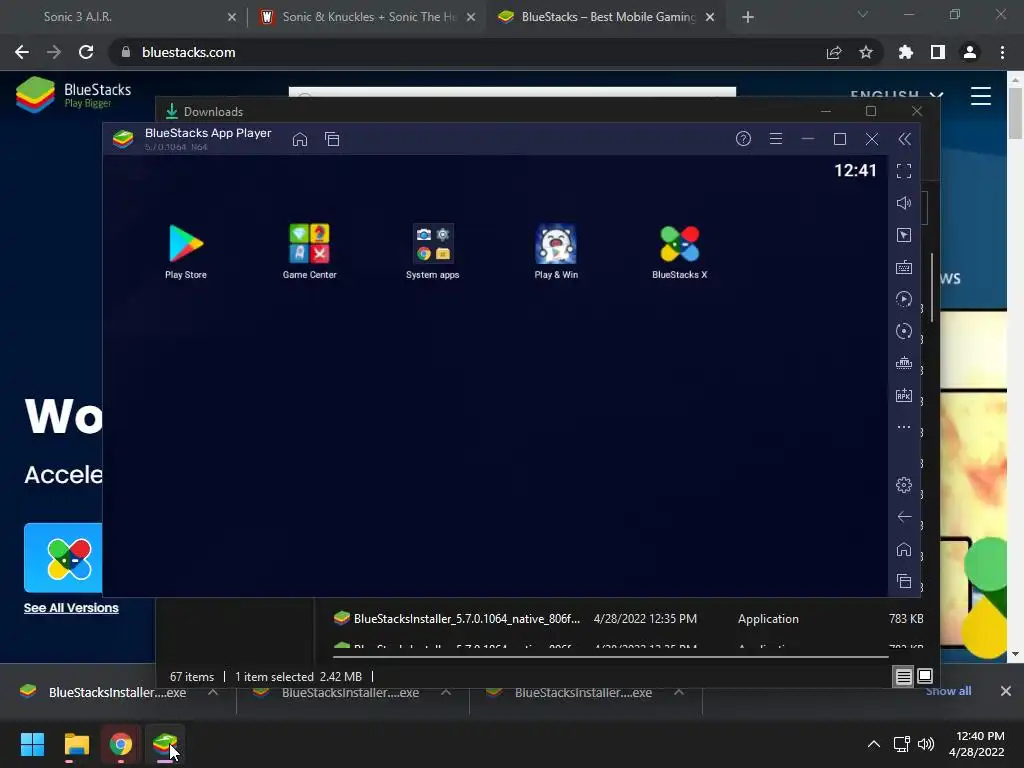Click Install APK icon

coord(904,395)
